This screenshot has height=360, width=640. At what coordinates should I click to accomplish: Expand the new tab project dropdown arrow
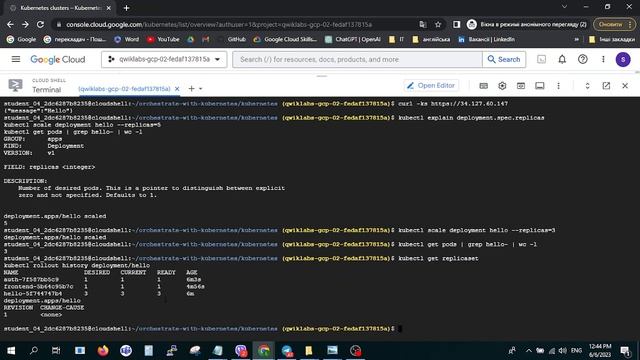200,89
